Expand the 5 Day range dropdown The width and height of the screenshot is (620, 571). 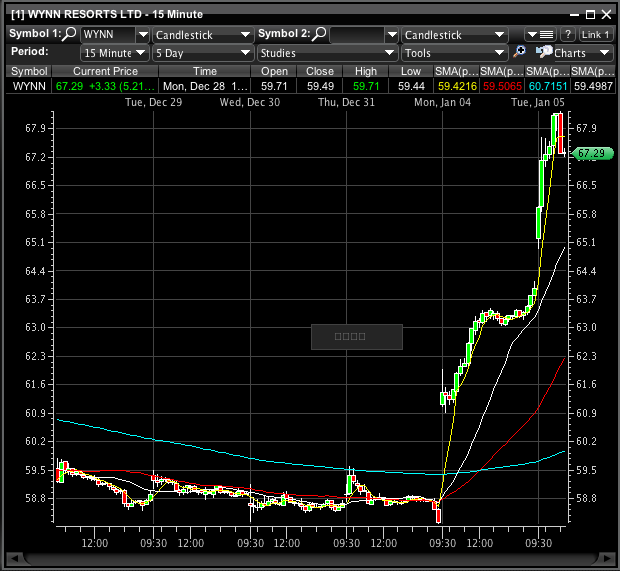(x=245, y=53)
